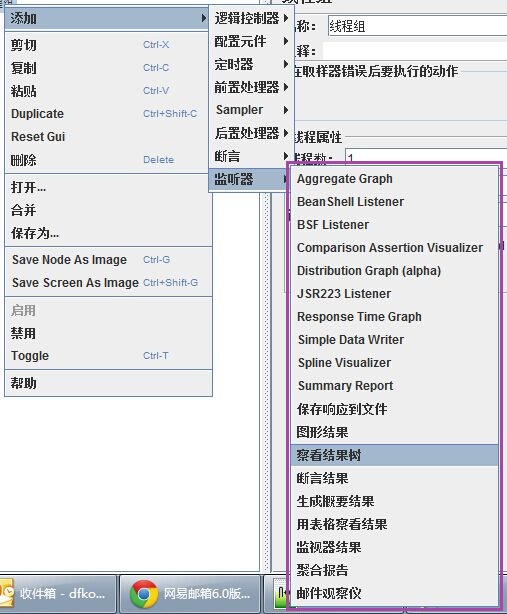Image resolution: width=507 pixels, height=614 pixels.
Task: Add Aggregate Graph listener
Action: pos(394,179)
